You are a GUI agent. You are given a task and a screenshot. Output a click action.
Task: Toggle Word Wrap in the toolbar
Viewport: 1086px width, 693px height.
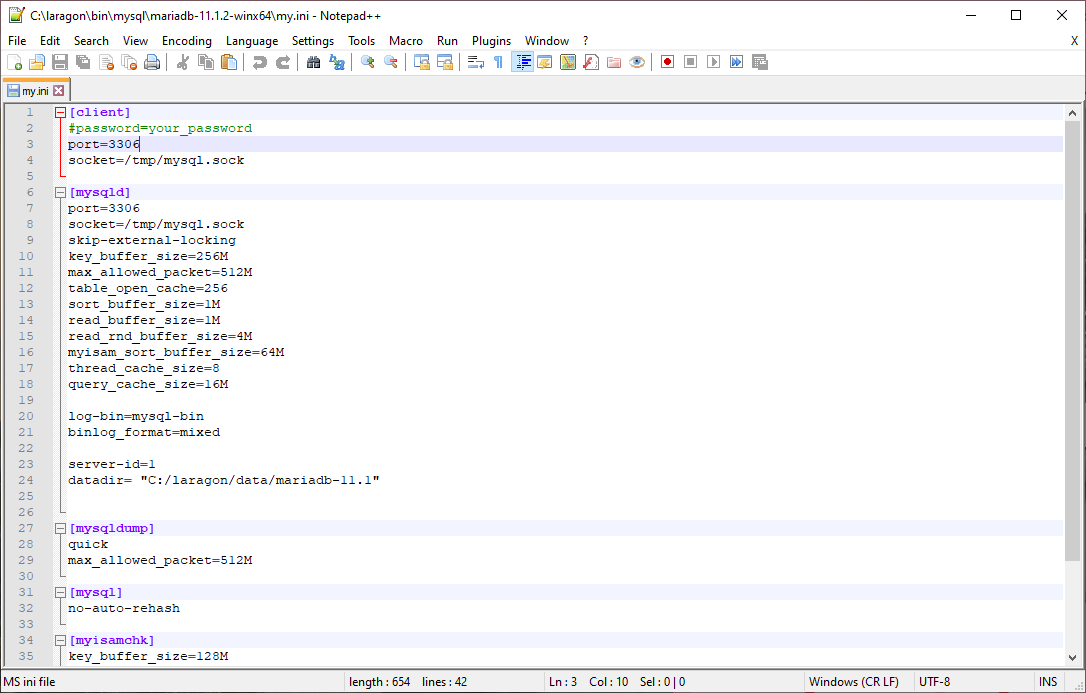point(476,62)
